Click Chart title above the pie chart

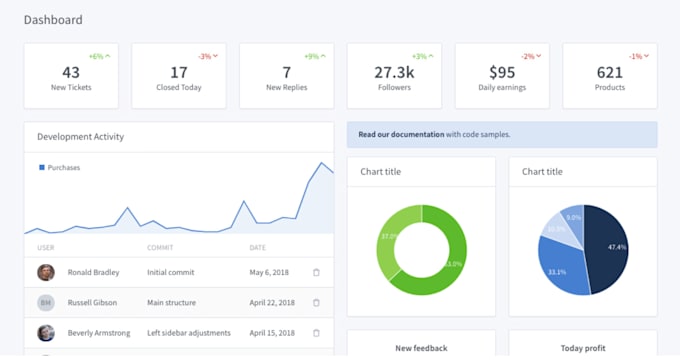click(x=542, y=172)
